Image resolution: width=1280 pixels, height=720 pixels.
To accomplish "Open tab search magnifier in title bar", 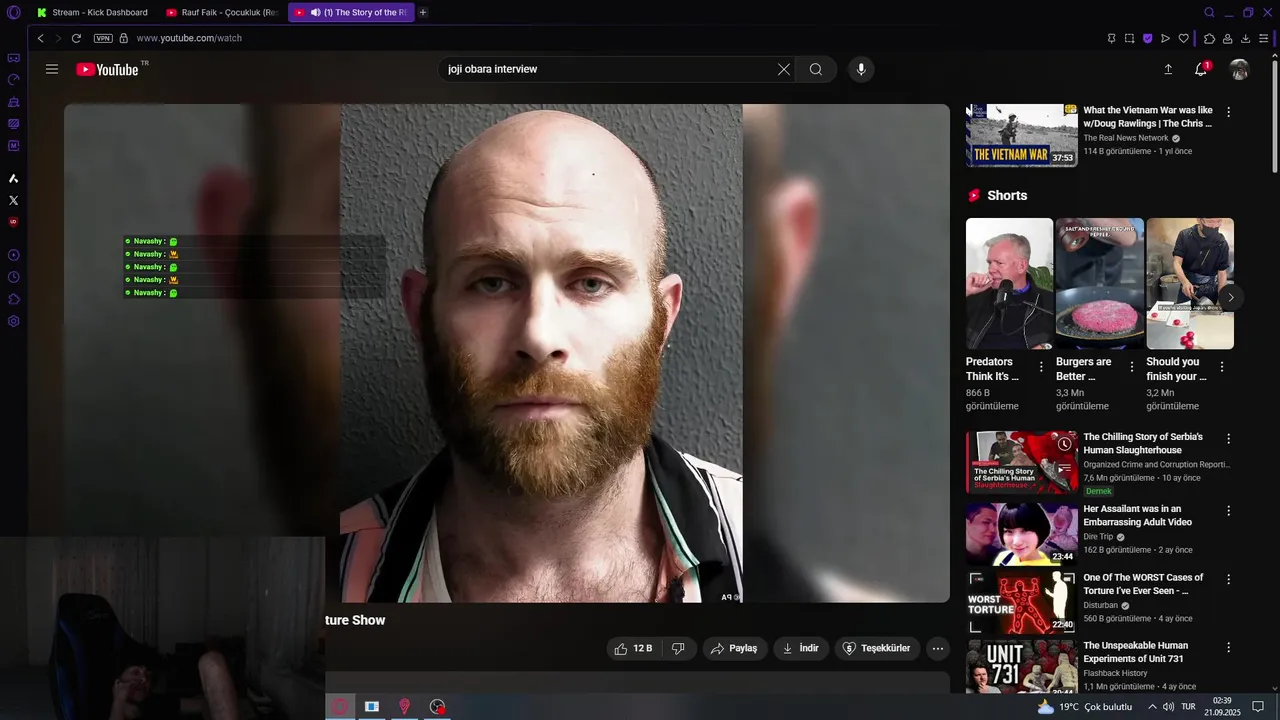I will point(1209,13).
